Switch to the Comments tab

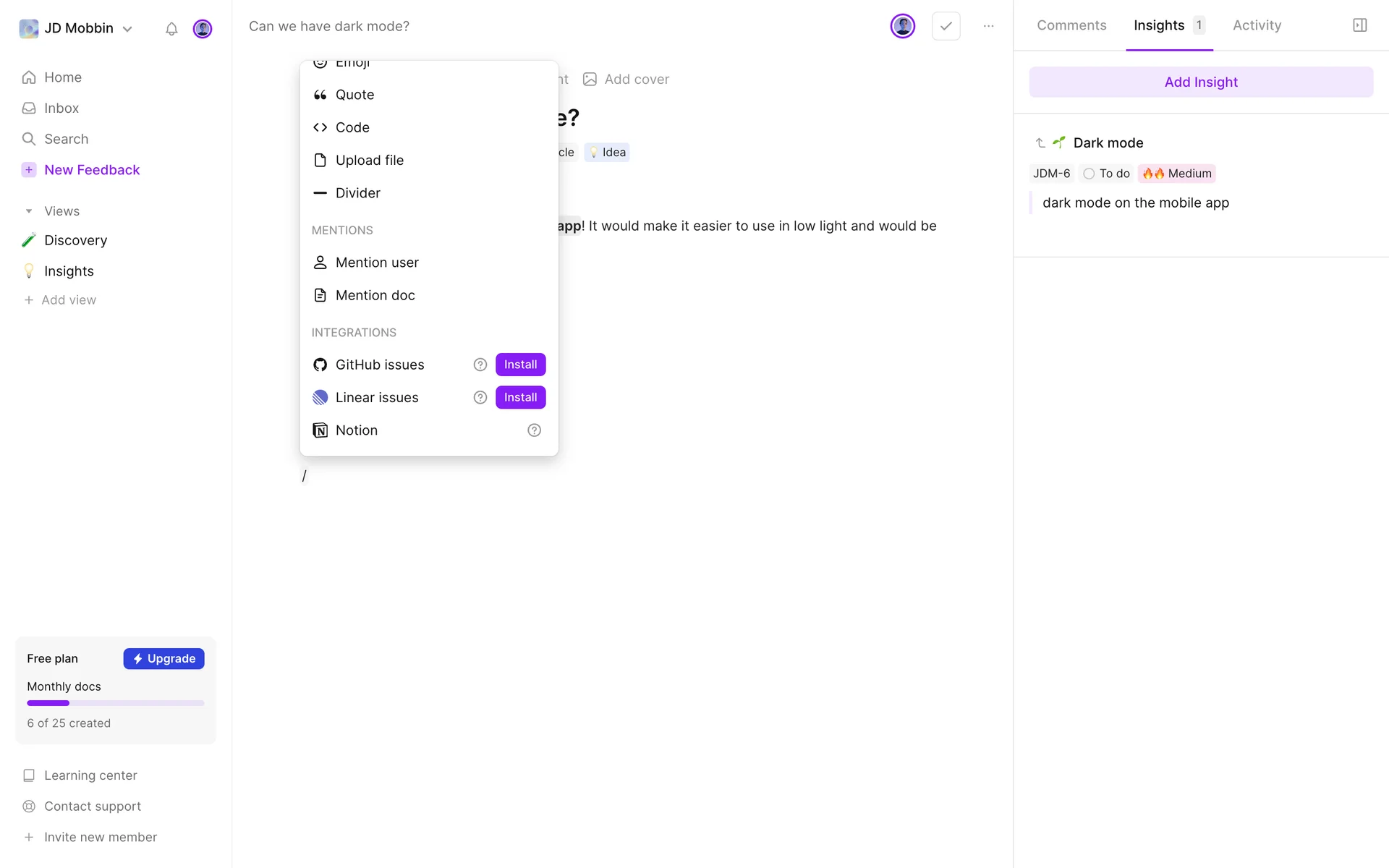(x=1071, y=25)
